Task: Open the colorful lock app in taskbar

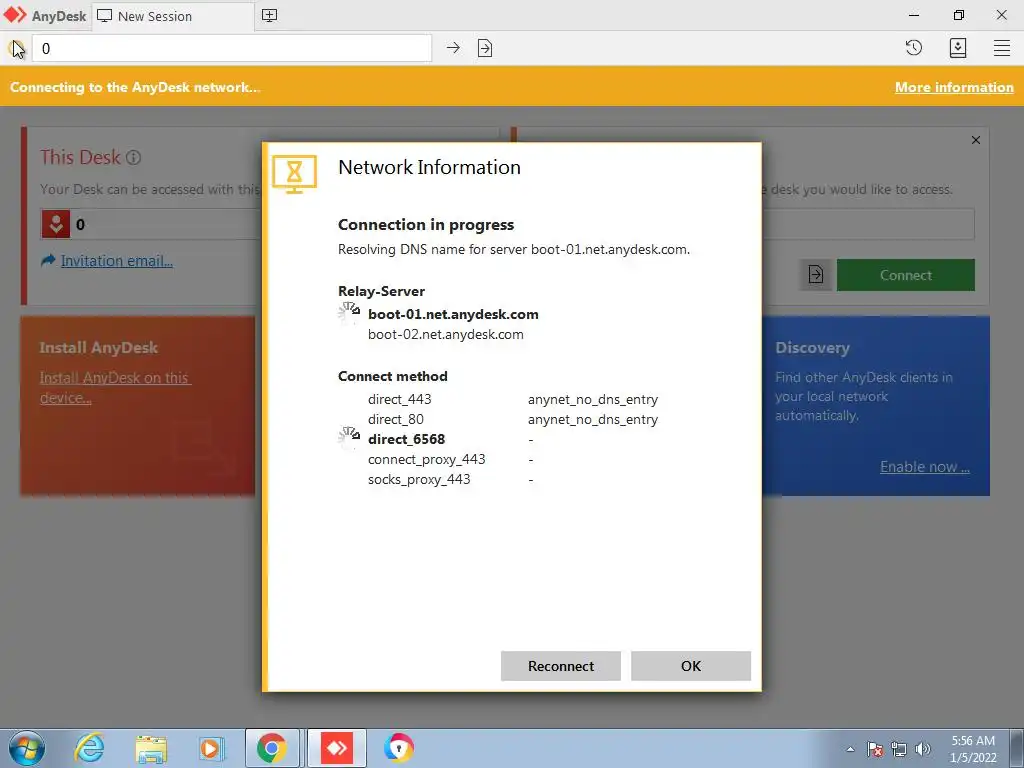Action: [398, 748]
